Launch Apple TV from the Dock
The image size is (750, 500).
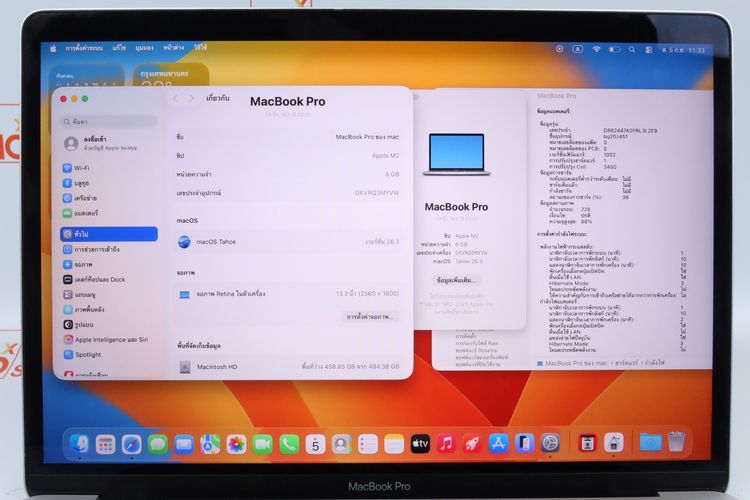(420, 444)
